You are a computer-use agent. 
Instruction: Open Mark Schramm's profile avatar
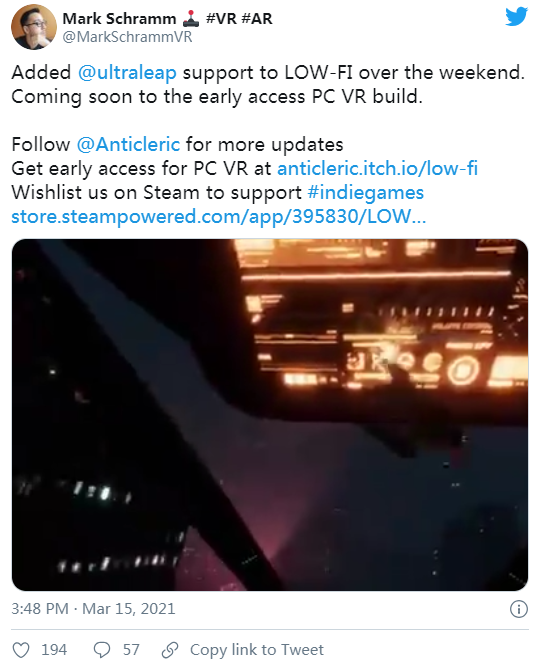(34, 27)
